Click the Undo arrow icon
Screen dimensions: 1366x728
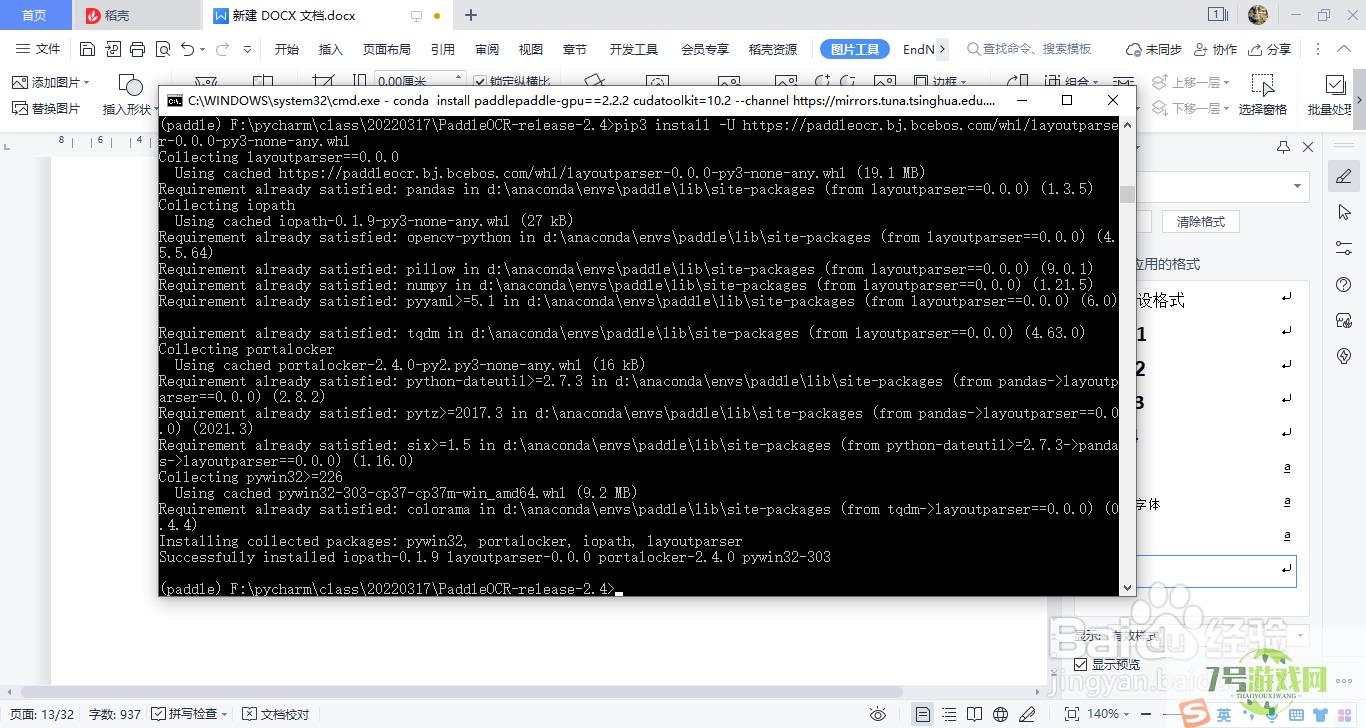tap(188, 49)
